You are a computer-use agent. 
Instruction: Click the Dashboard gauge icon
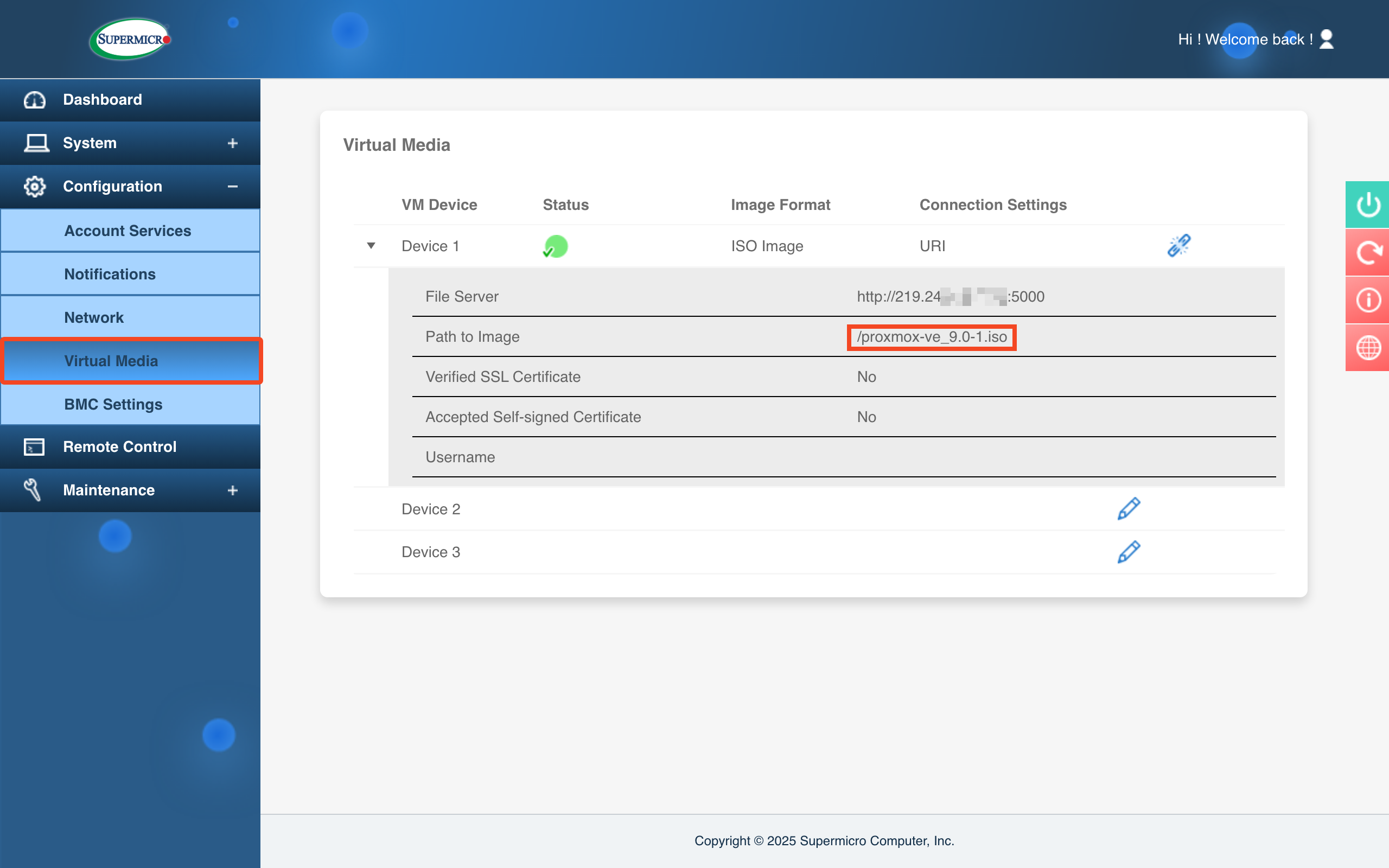coord(34,100)
